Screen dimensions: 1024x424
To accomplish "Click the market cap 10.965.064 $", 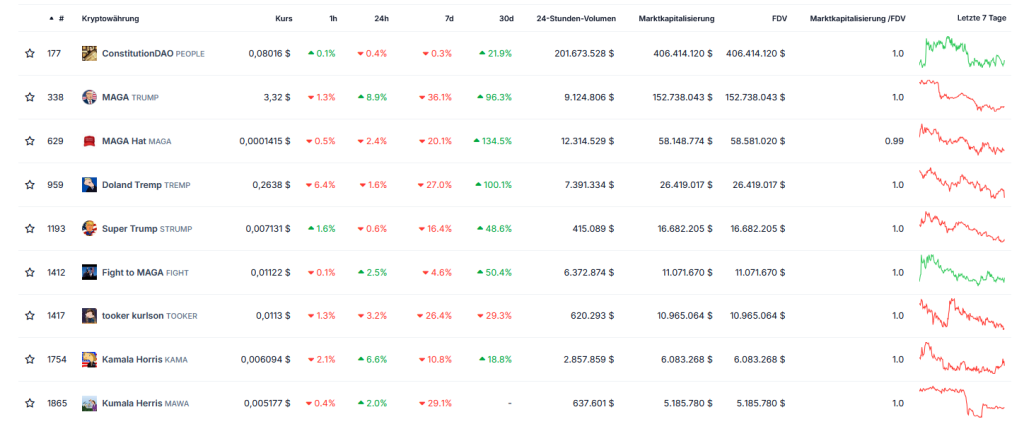I will (686, 316).
